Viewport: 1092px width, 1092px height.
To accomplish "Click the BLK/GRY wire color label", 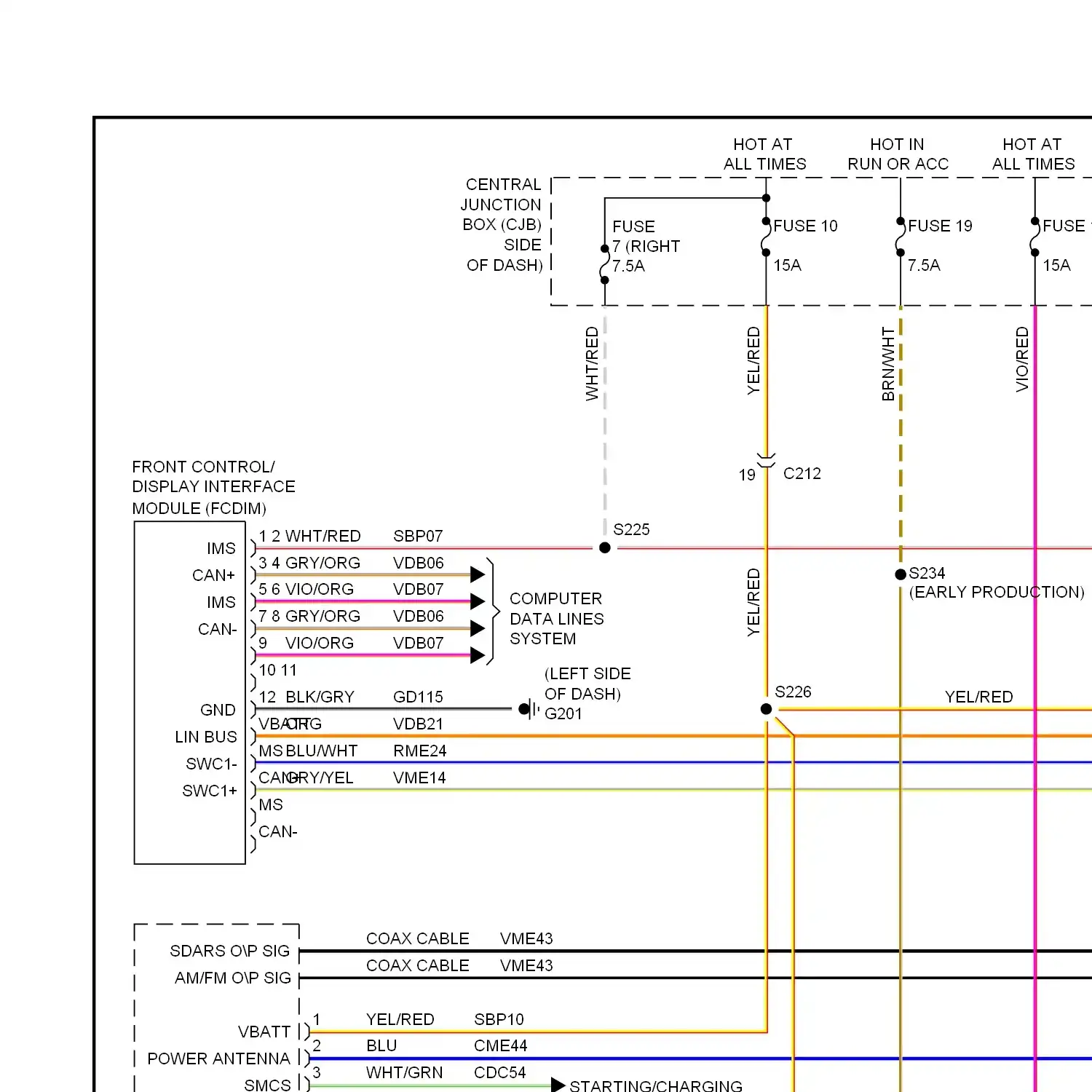I will 320,697.
